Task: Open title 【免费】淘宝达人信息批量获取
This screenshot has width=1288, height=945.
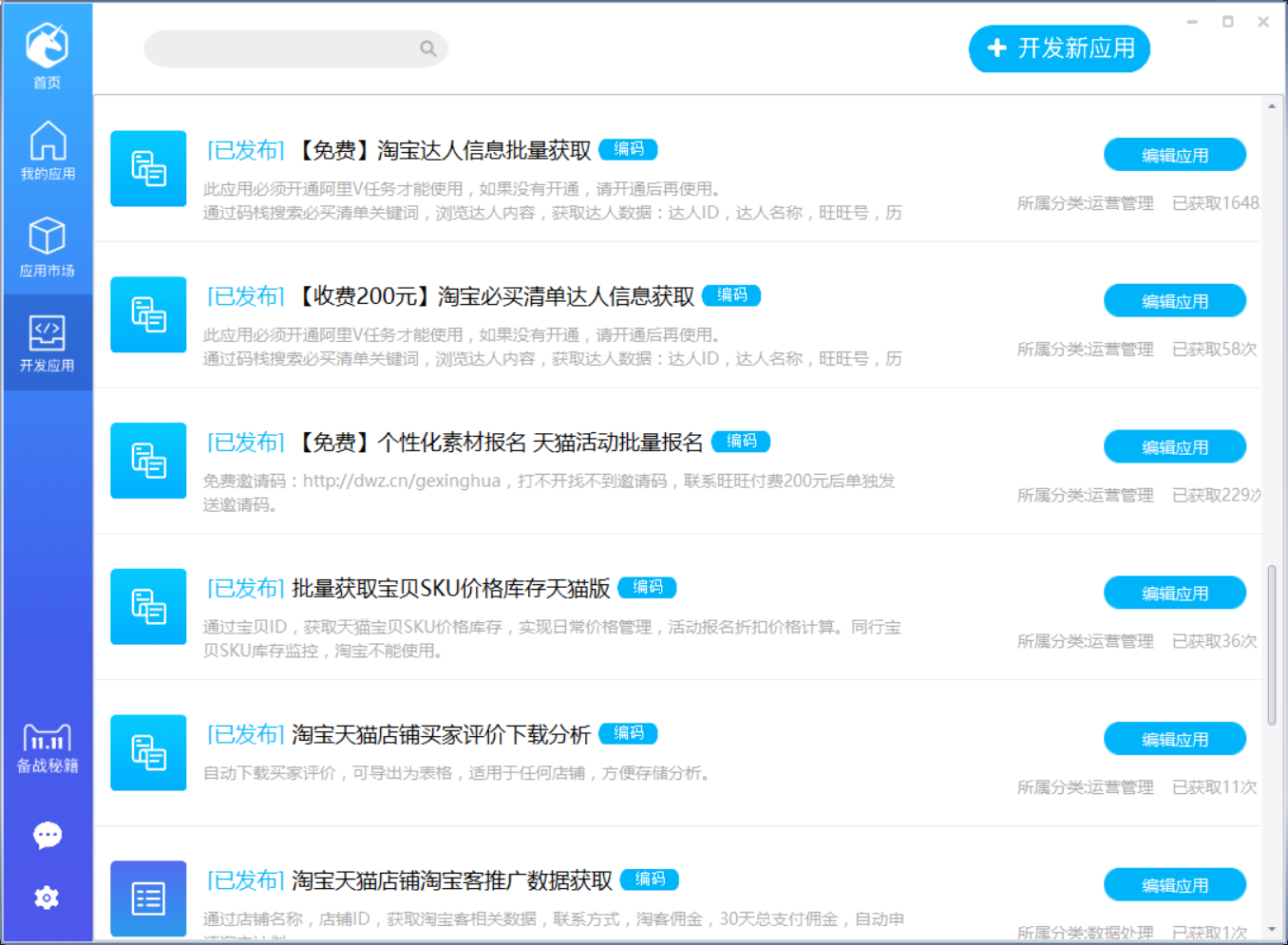Action: click(x=443, y=150)
